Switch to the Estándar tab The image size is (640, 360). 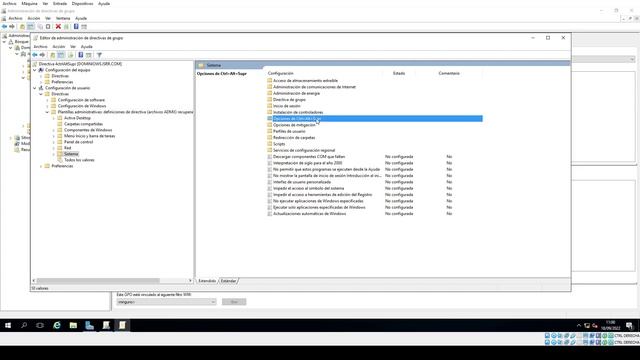228,281
